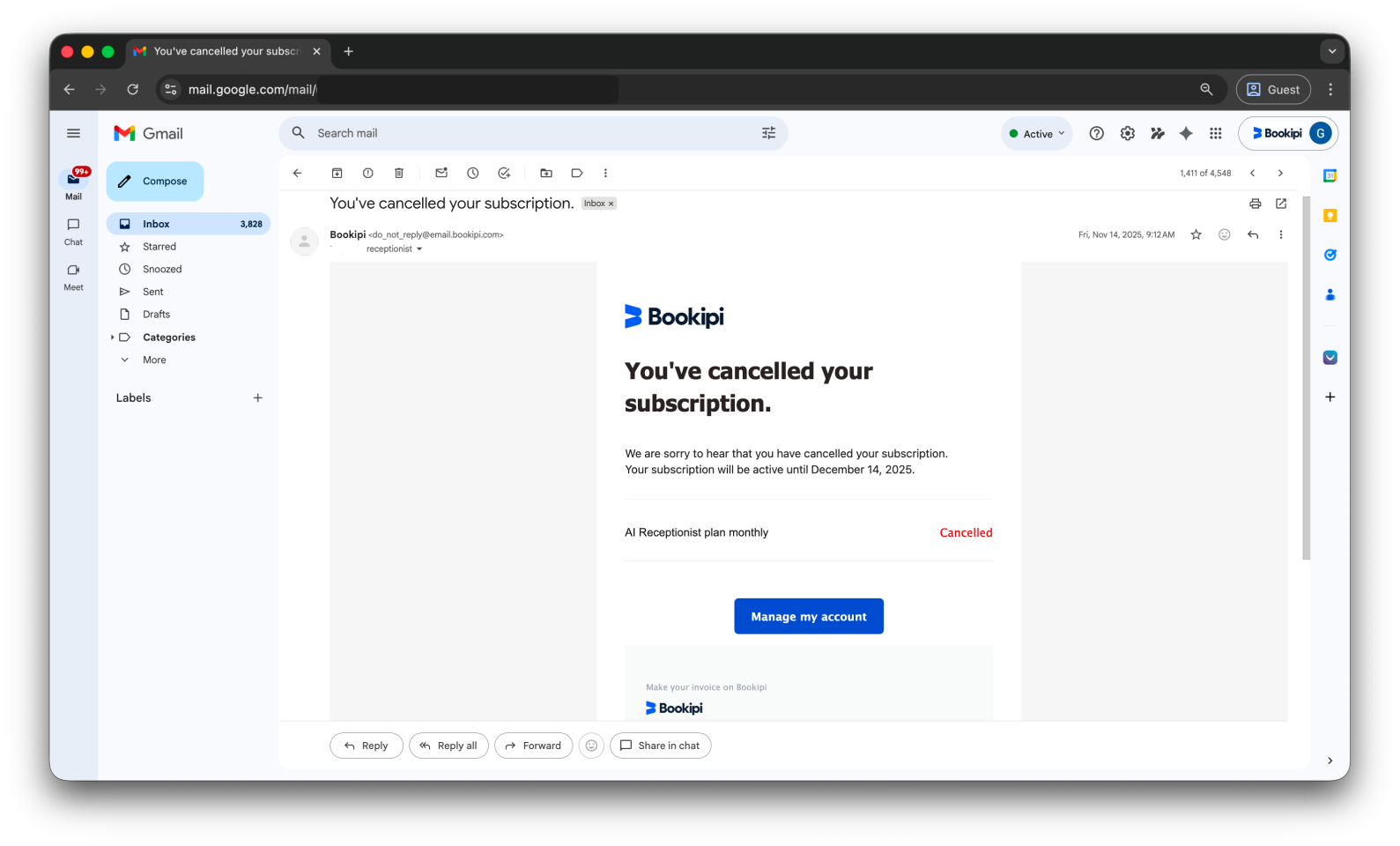1400x846 pixels.
Task: Click the Reply button
Action: point(367,746)
